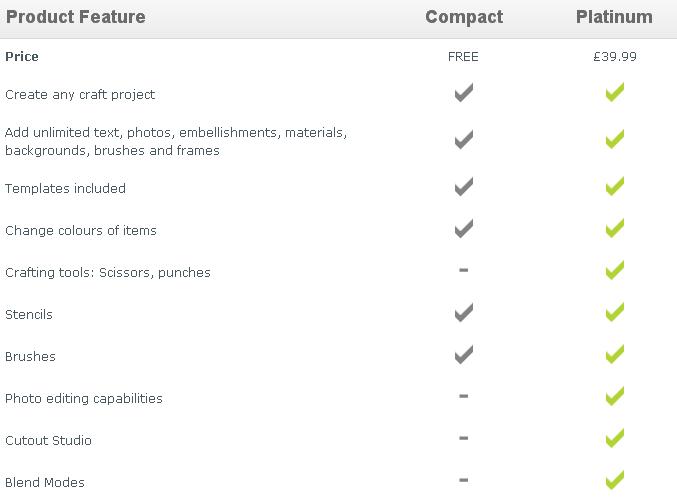The image size is (677, 503).
Task: Click the Platinum checkmark for Photo editing capabilities
Action: point(615,397)
